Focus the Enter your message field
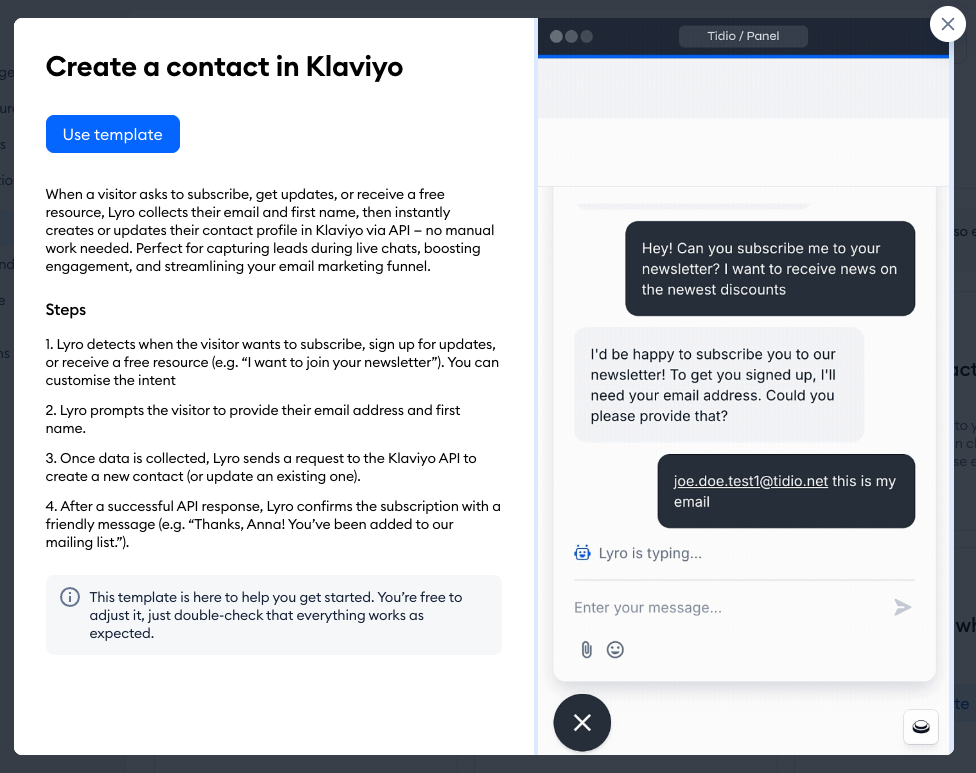Image resolution: width=976 pixels, height=773 pixels. [725, 607]
